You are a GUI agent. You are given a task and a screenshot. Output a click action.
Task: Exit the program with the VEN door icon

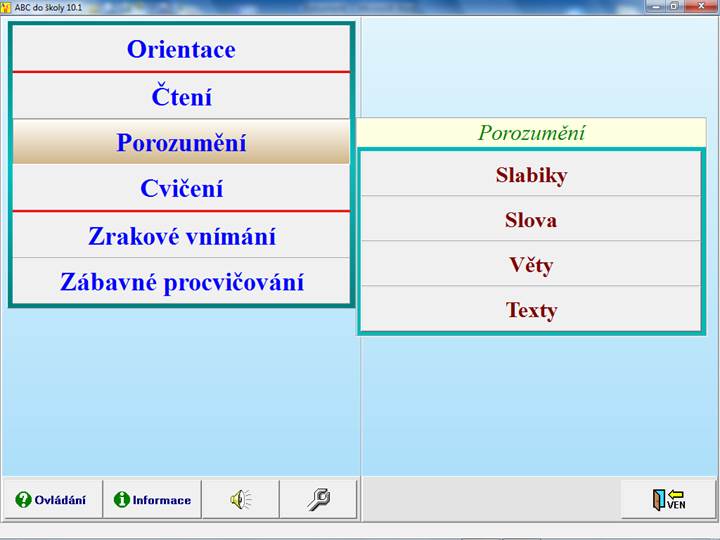[x=669, y=499]
